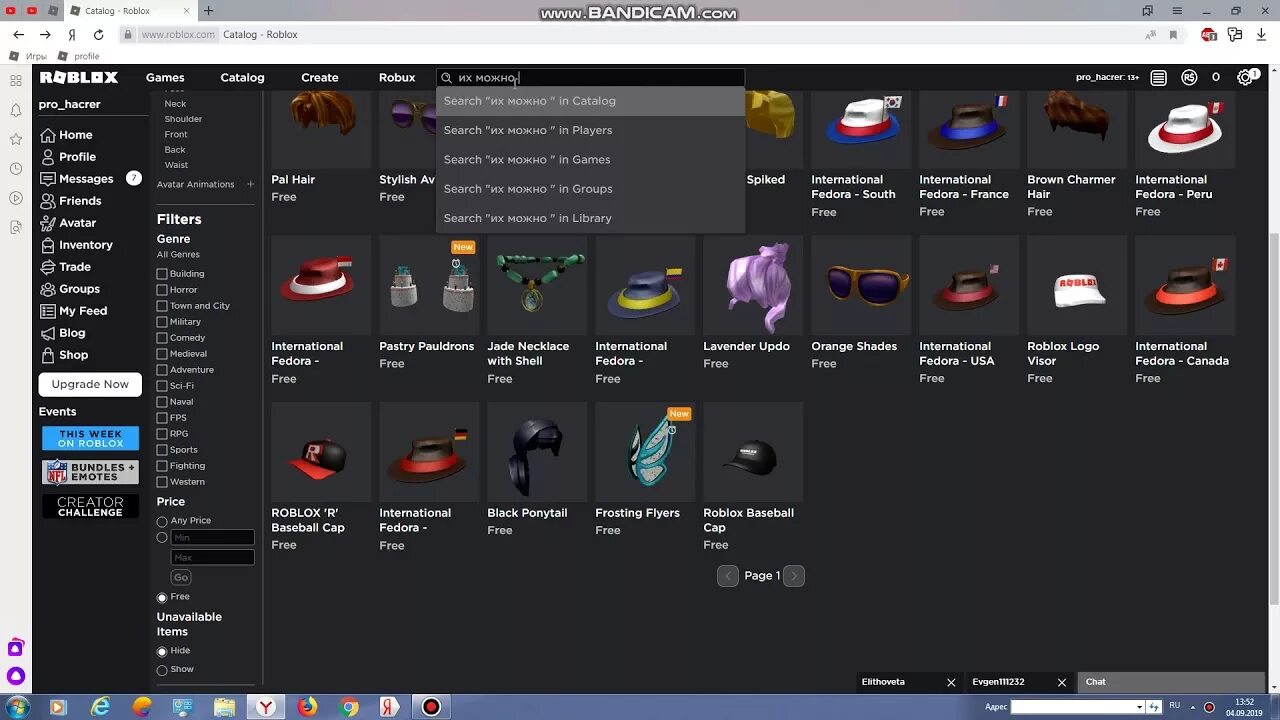This screenshot has width=1280, height=720.
Task: Open the This Week on Roblox banner
Action: pyautogui.click(x=90, y=439)
